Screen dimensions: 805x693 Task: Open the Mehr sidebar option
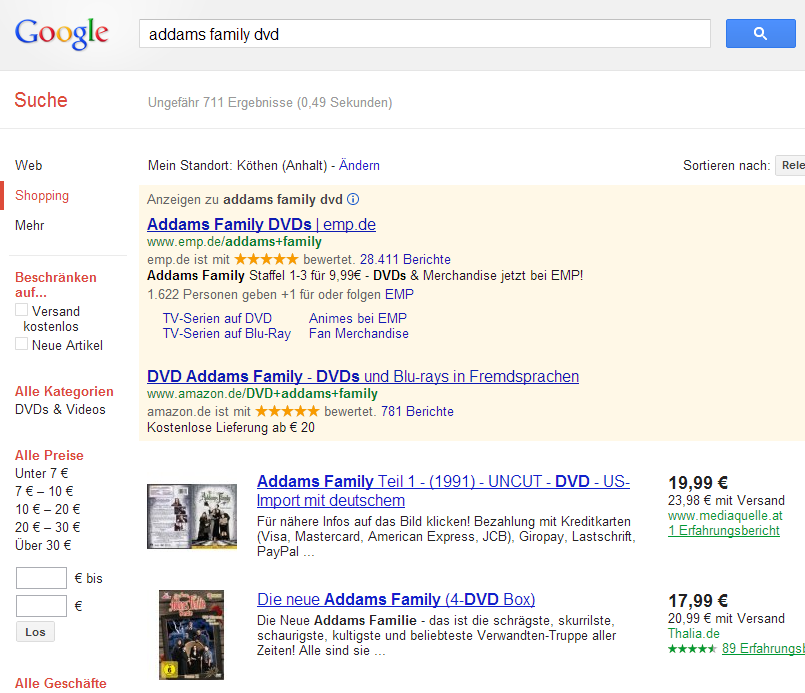click(30, 225)
